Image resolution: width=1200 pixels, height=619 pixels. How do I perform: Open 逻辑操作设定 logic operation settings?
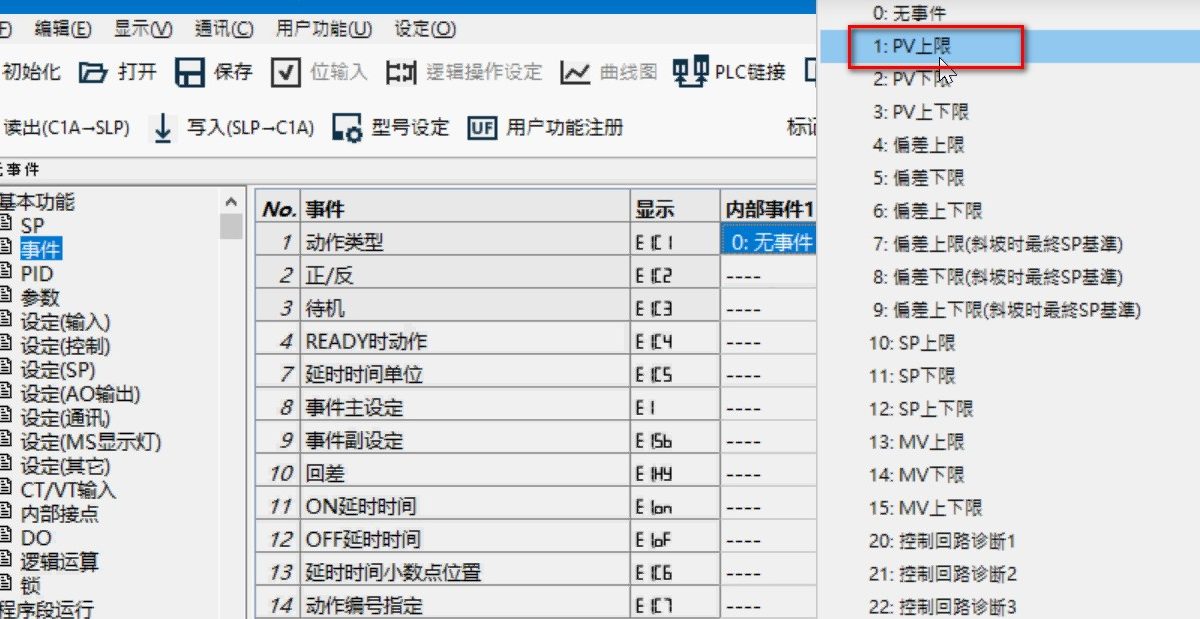[x=400, y=72]
